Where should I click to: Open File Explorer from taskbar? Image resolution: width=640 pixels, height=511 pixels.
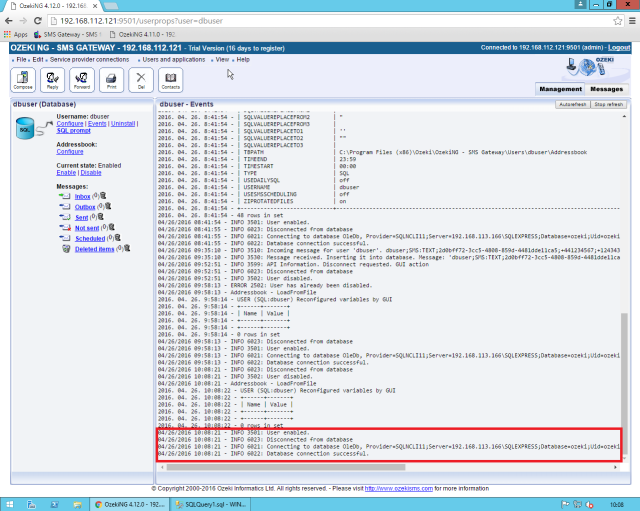click(78, 504)
